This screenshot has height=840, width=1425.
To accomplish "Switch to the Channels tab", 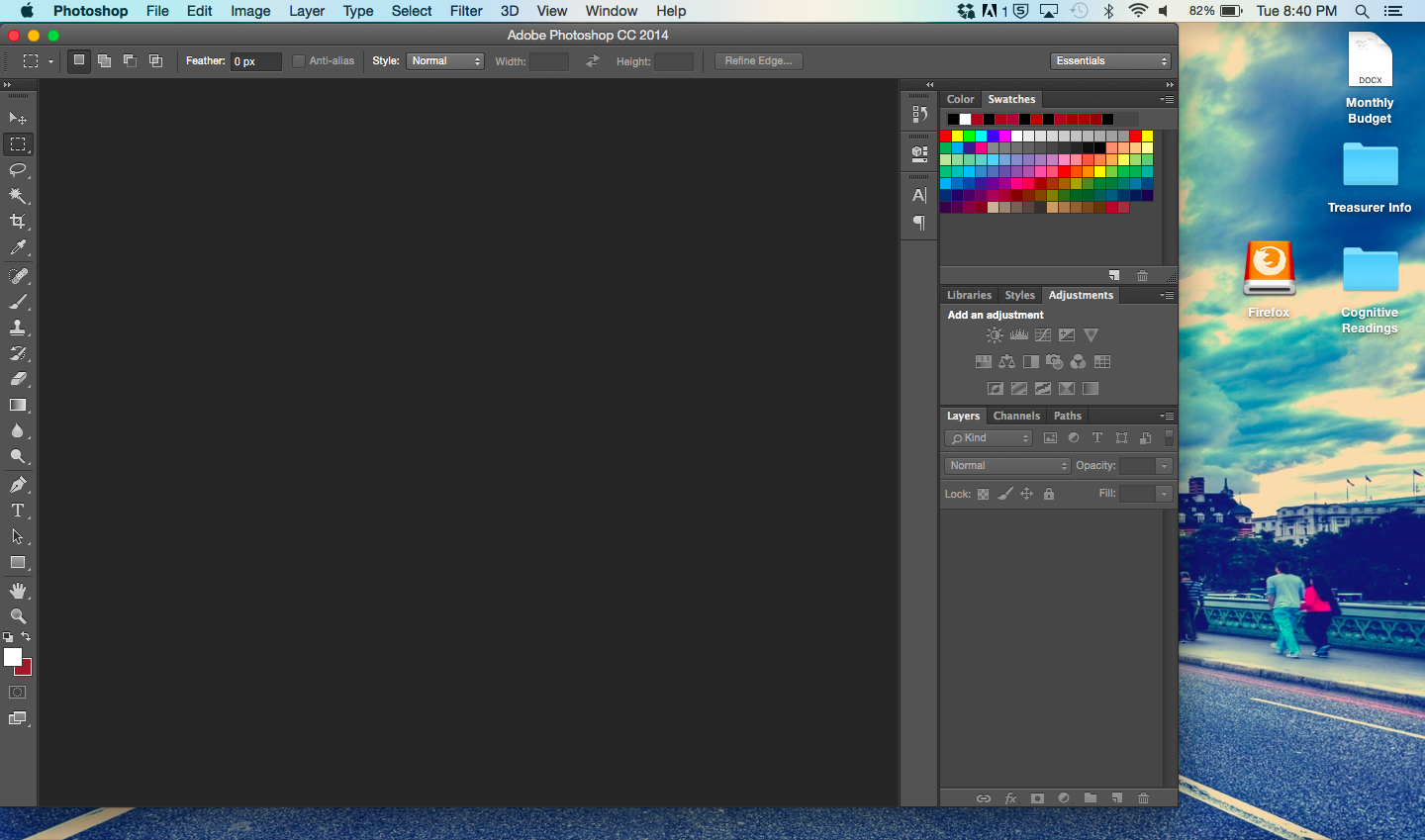I will tap(1016, 417).
